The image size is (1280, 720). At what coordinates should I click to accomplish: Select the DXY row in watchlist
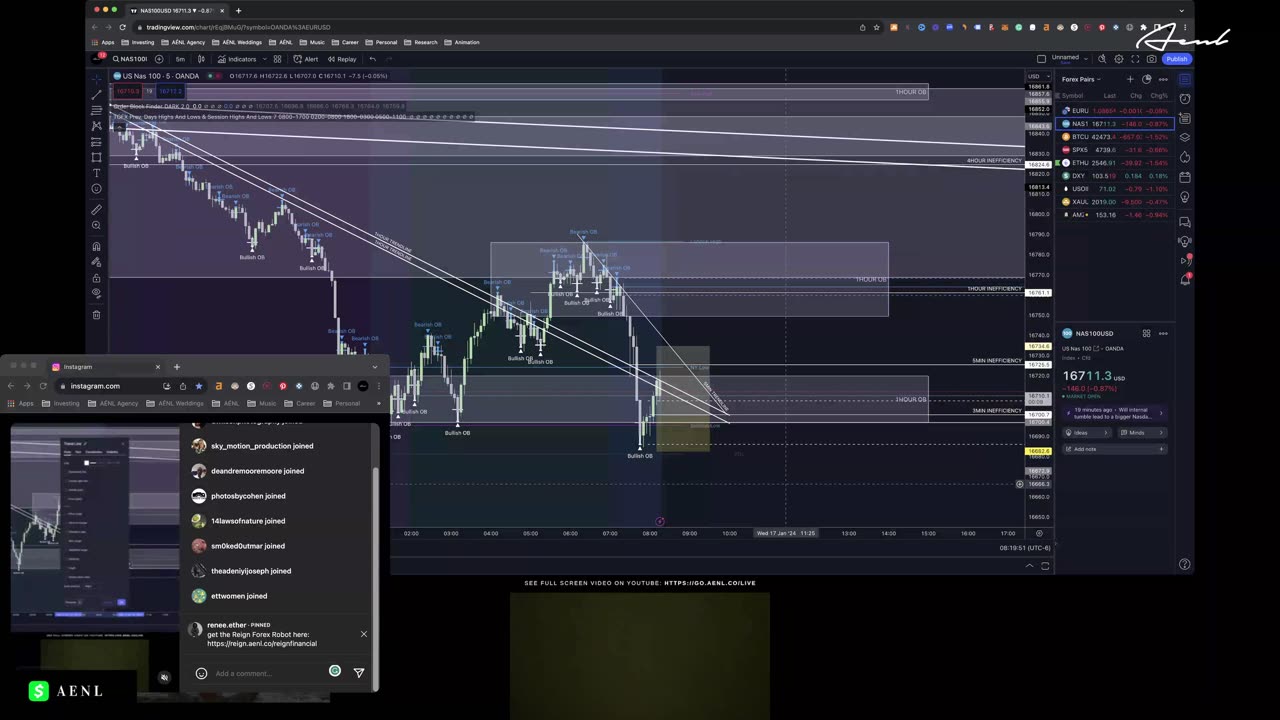coord(1114,176)
